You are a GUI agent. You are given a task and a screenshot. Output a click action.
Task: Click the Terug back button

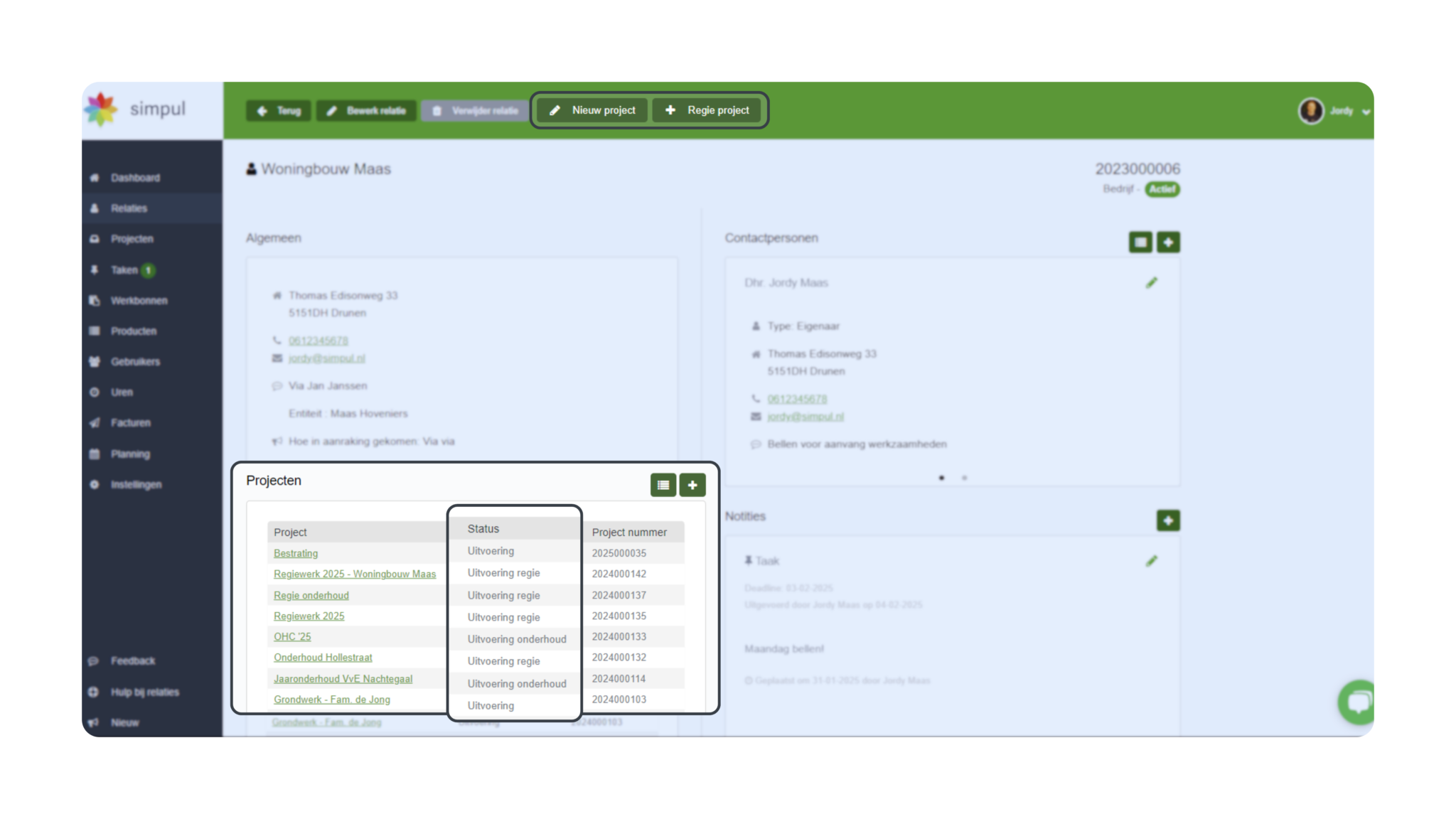tap(278, 111)
